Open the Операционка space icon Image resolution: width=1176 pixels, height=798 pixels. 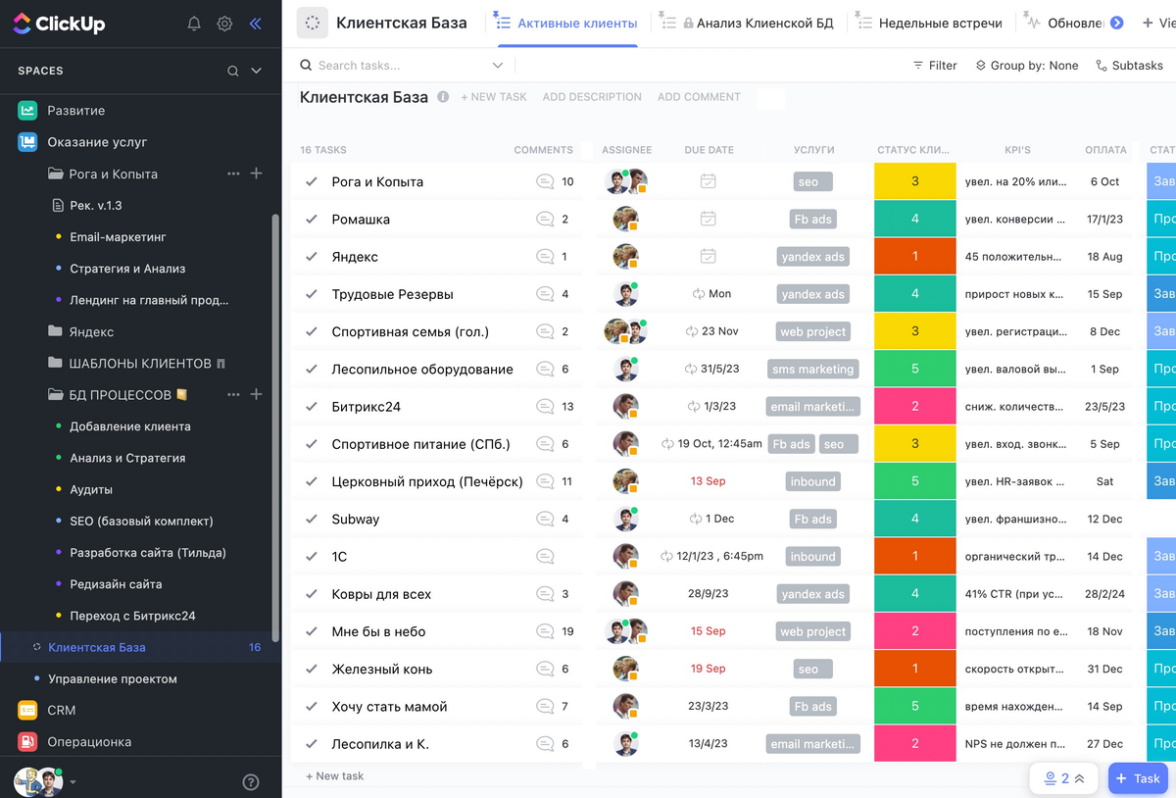[28, 742]
